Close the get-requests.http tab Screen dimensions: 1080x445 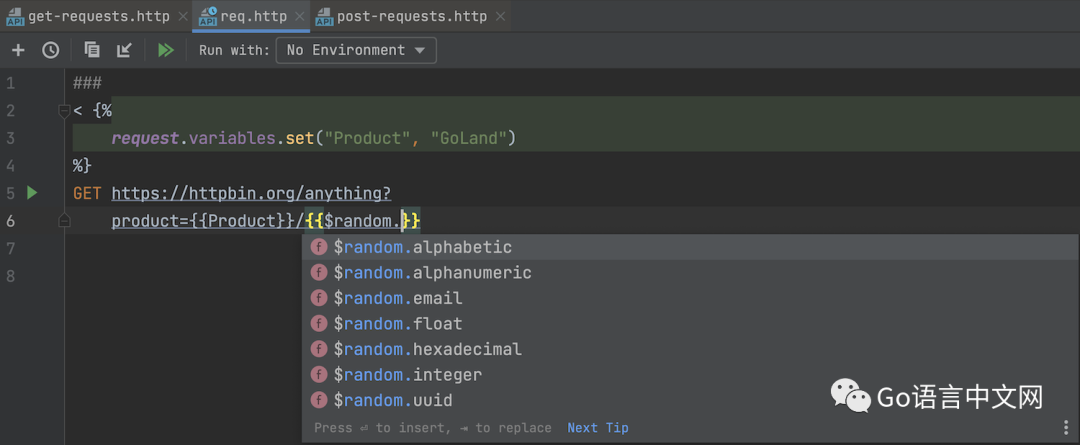tap(181, 17)
